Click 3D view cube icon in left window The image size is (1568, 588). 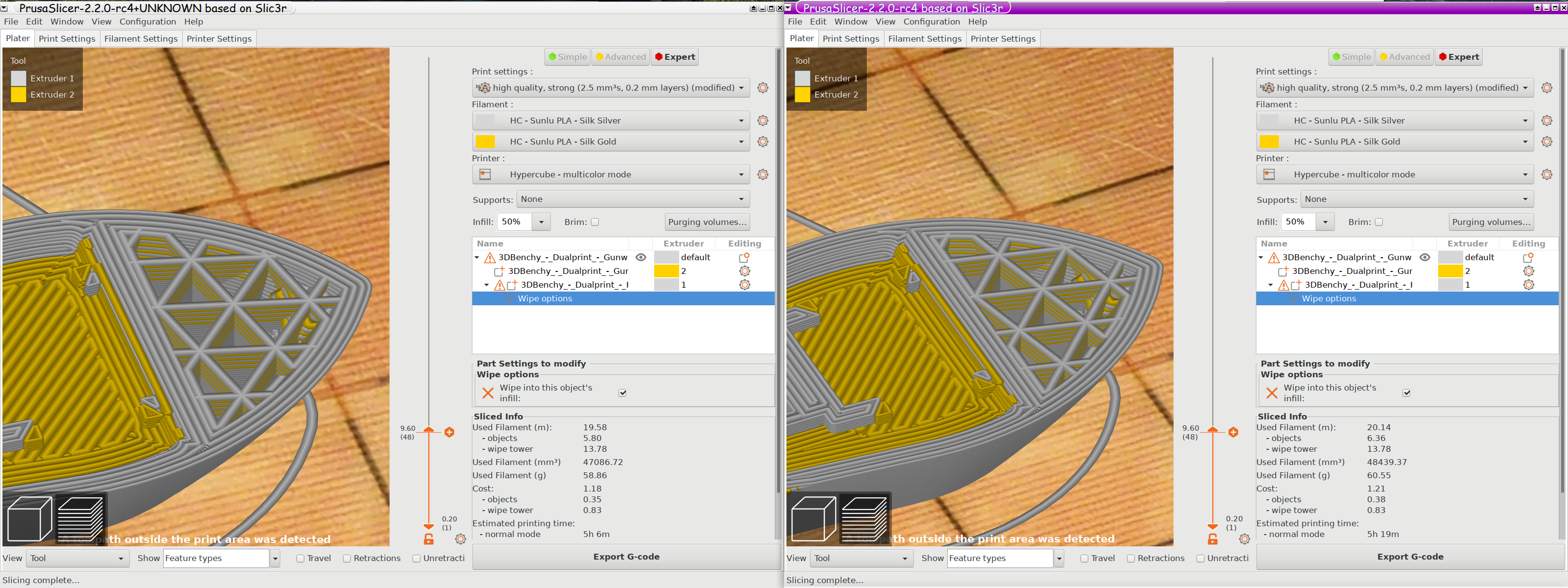coord(29,518)
